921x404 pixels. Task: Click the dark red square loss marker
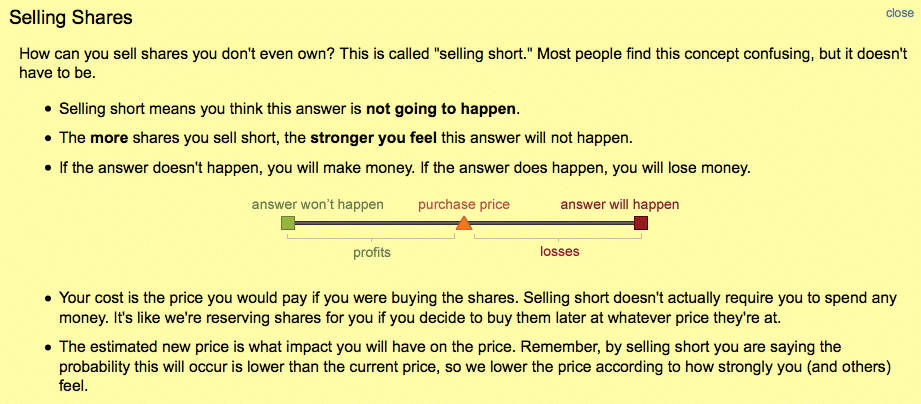[x=641, y=223]
